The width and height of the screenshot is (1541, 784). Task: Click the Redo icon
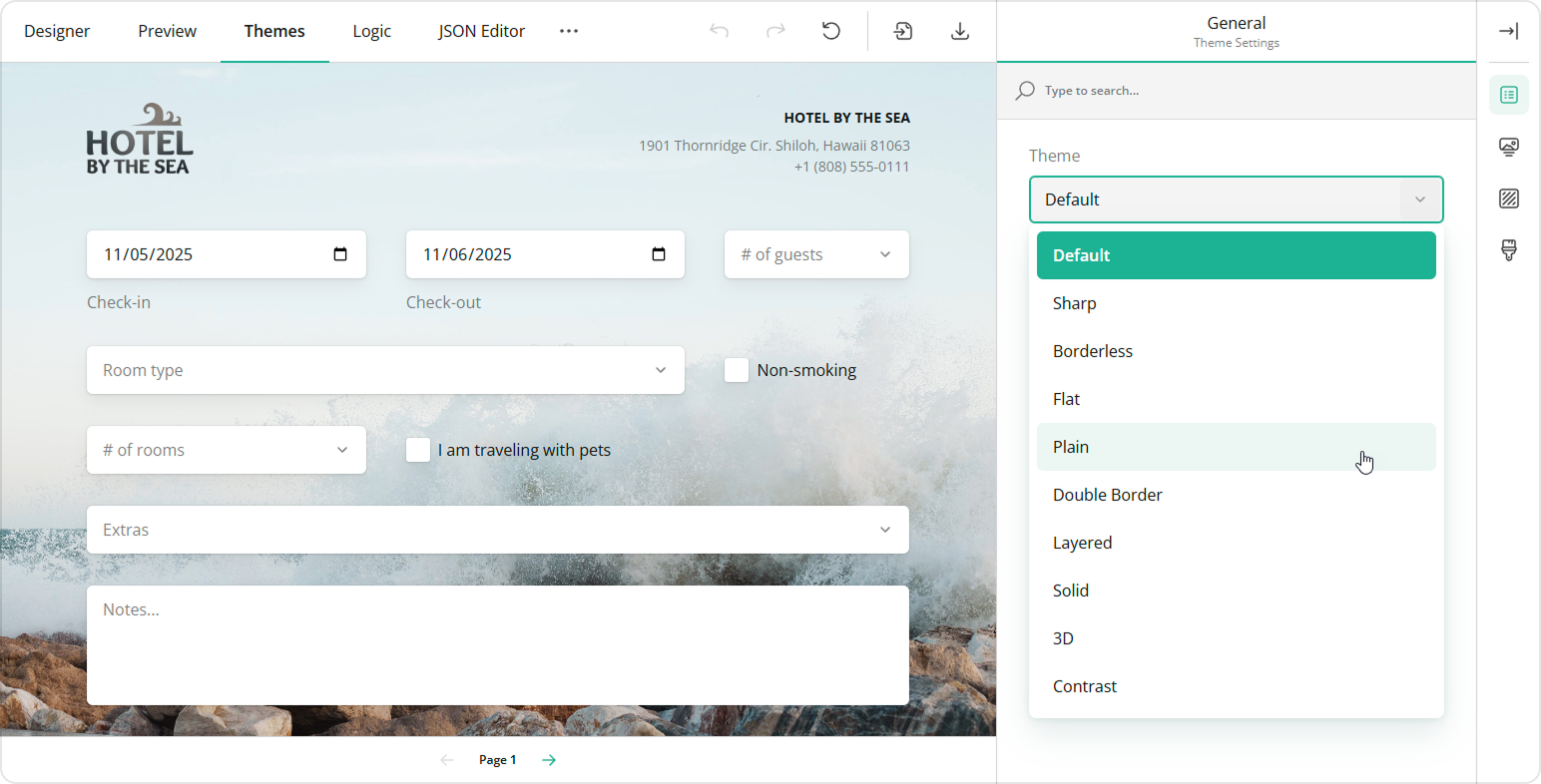click(x=776, y=31)
